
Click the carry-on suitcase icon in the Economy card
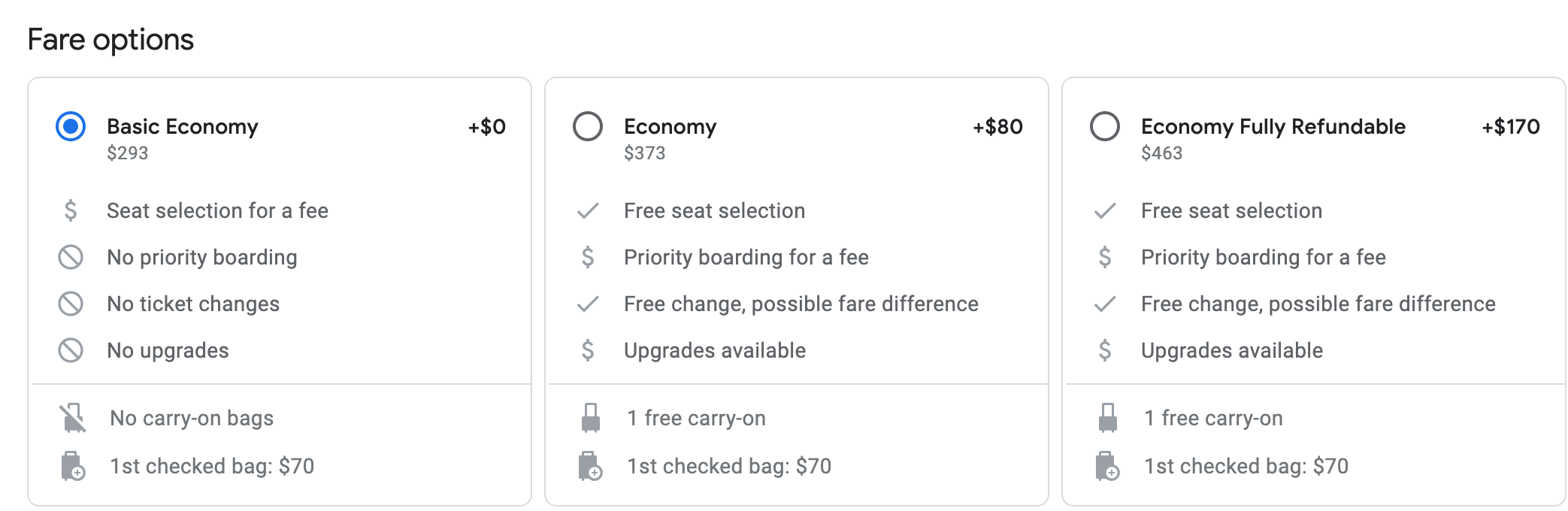(591, 418)
